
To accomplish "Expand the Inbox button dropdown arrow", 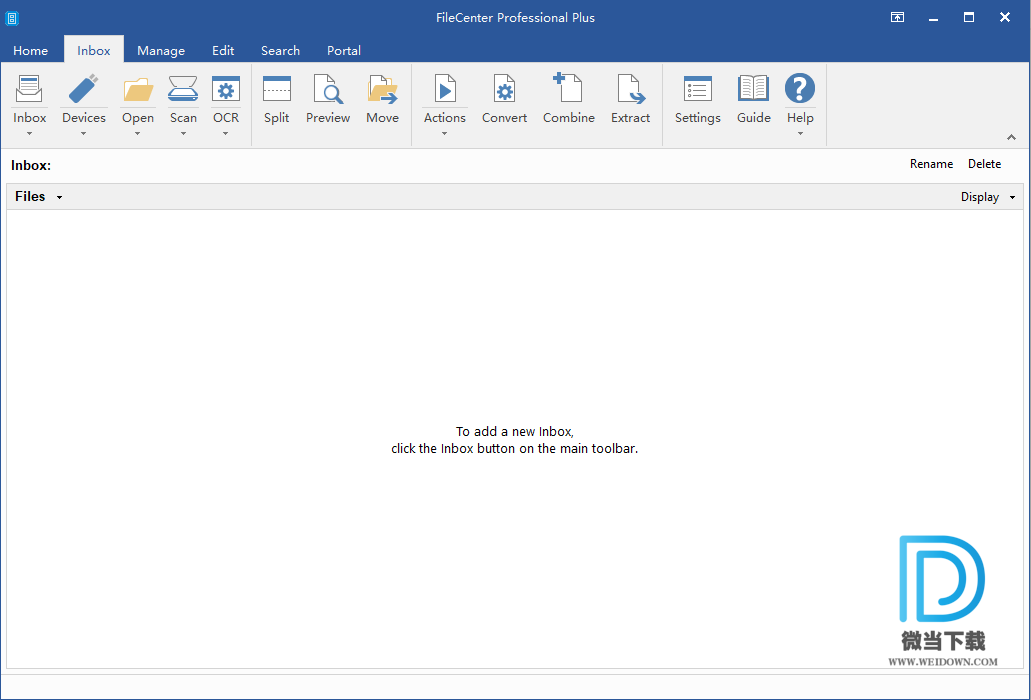I will 30,133.
